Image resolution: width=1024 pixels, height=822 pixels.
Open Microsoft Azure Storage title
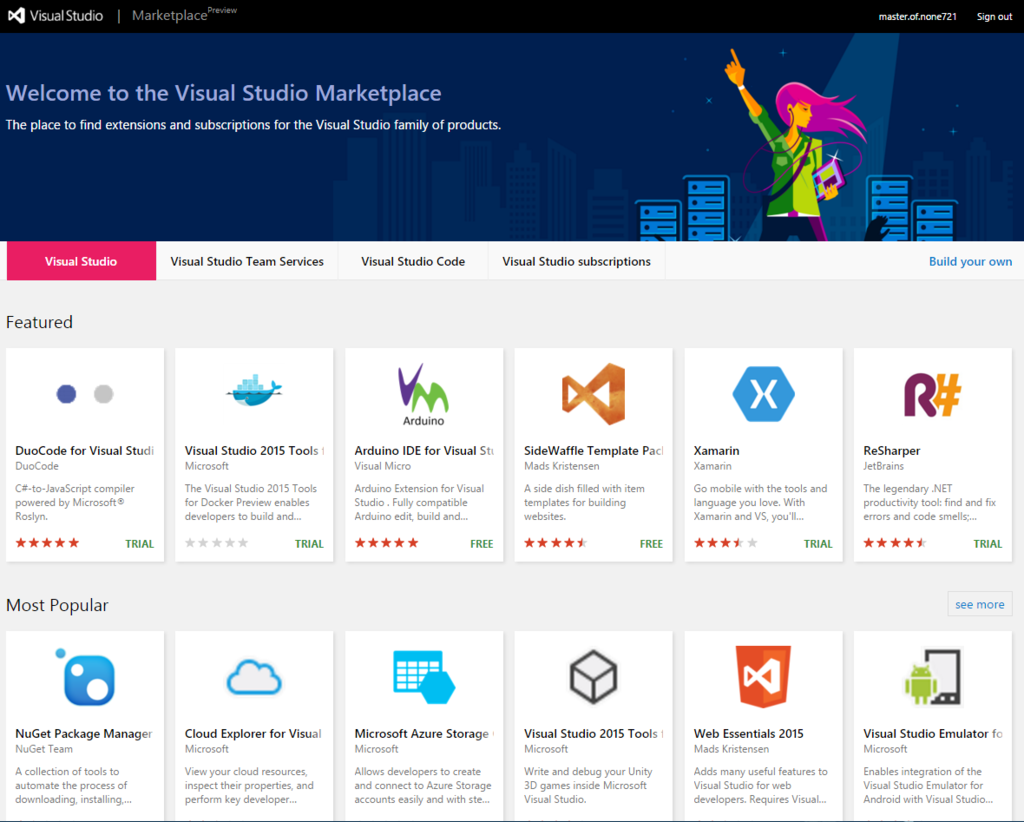point(424,734)
